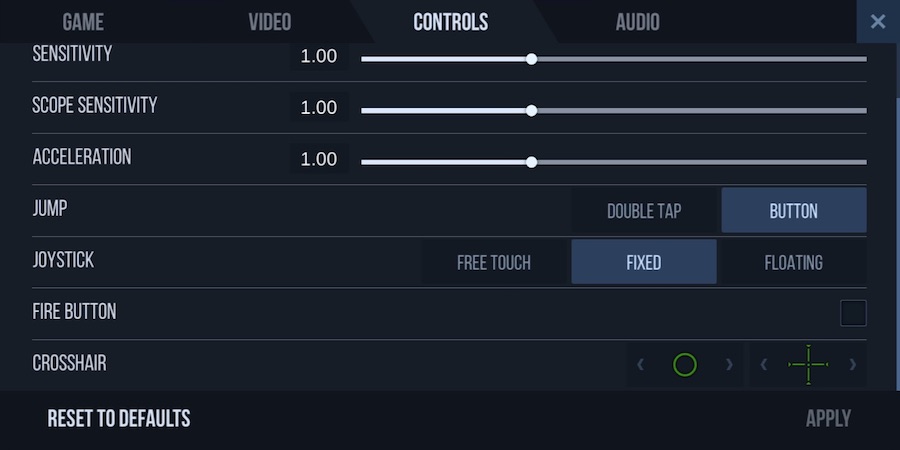Show next cross crosshair style arrow
900x450 pixels.
(x=853, y=364)
